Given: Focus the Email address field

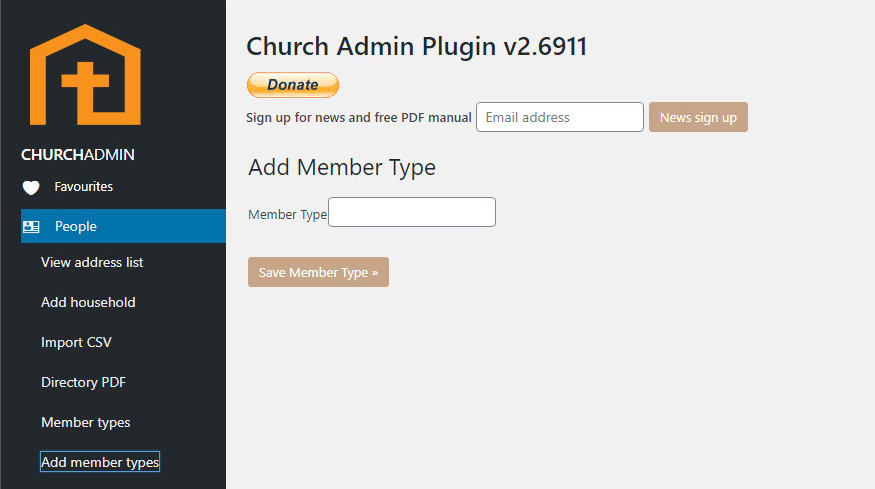Looking at the screenshot, I should [559, 117].
